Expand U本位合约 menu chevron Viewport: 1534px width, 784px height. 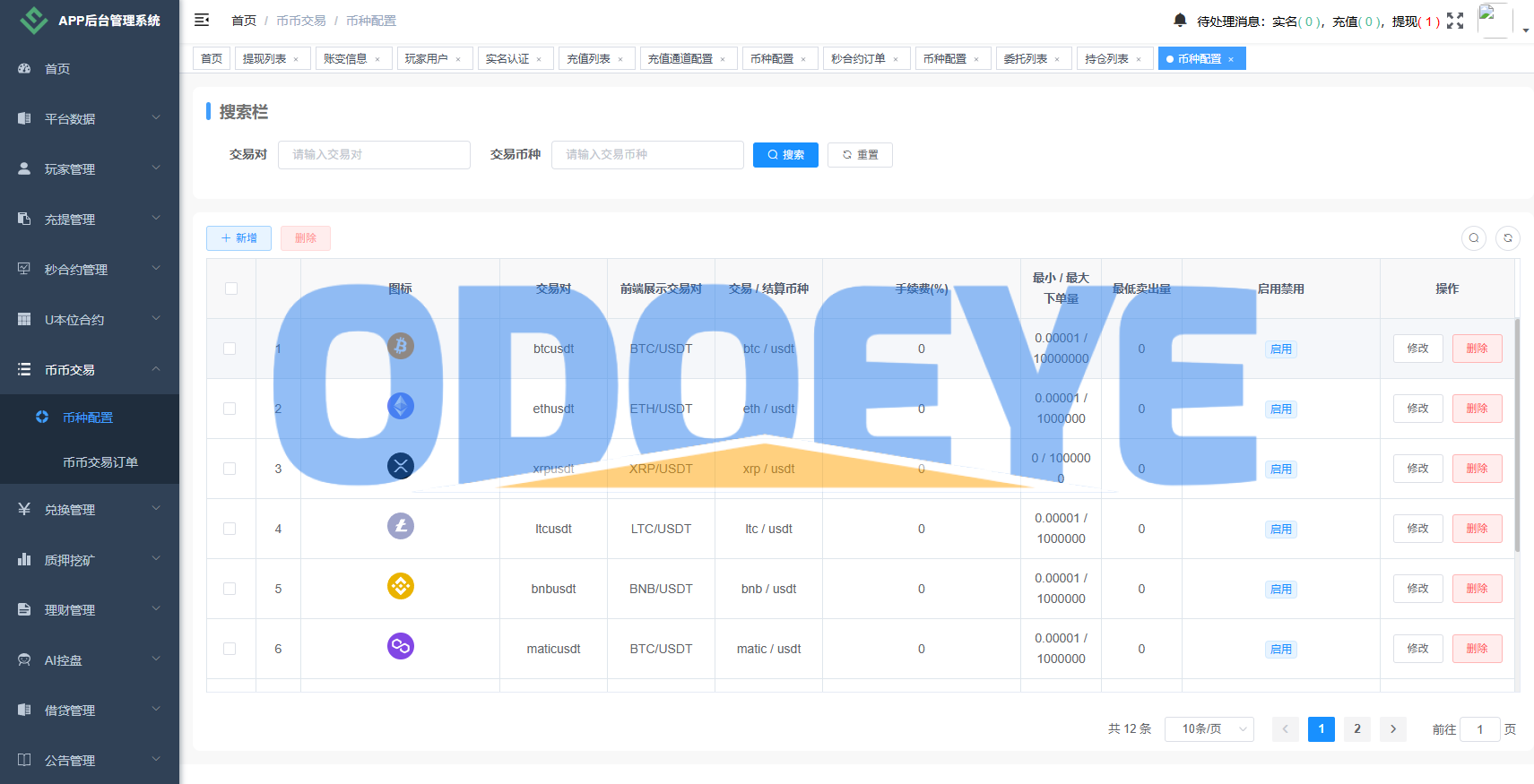point(156,318)
